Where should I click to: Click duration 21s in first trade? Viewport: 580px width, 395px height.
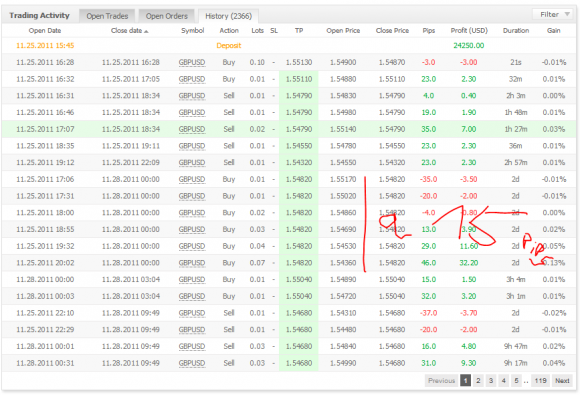pyautogui.click(x=516, y=62)
